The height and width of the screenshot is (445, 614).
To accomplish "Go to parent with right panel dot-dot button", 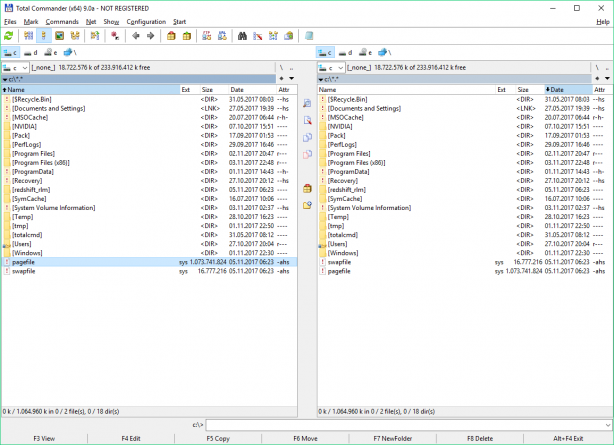I will [607, 68].
